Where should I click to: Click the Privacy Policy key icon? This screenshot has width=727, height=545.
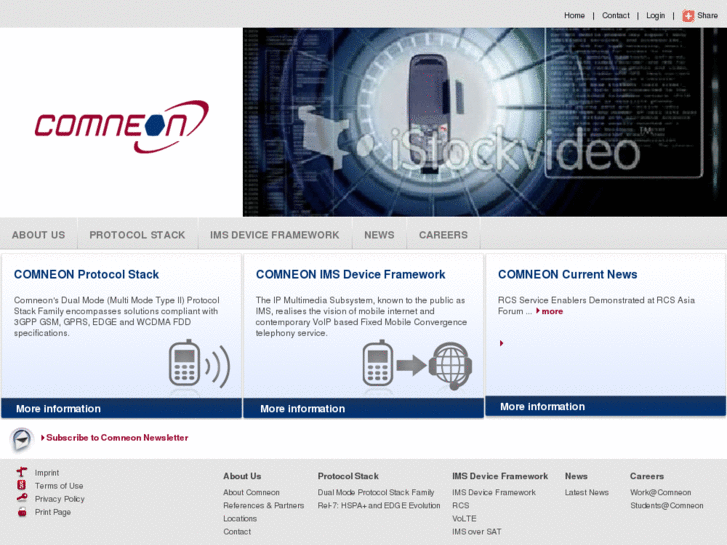(22, 498)
